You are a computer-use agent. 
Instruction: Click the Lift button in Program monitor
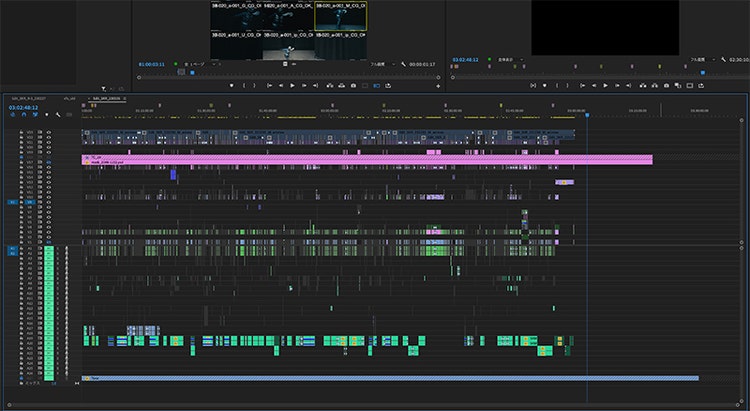pyautogui.click(x=642, y=86)
